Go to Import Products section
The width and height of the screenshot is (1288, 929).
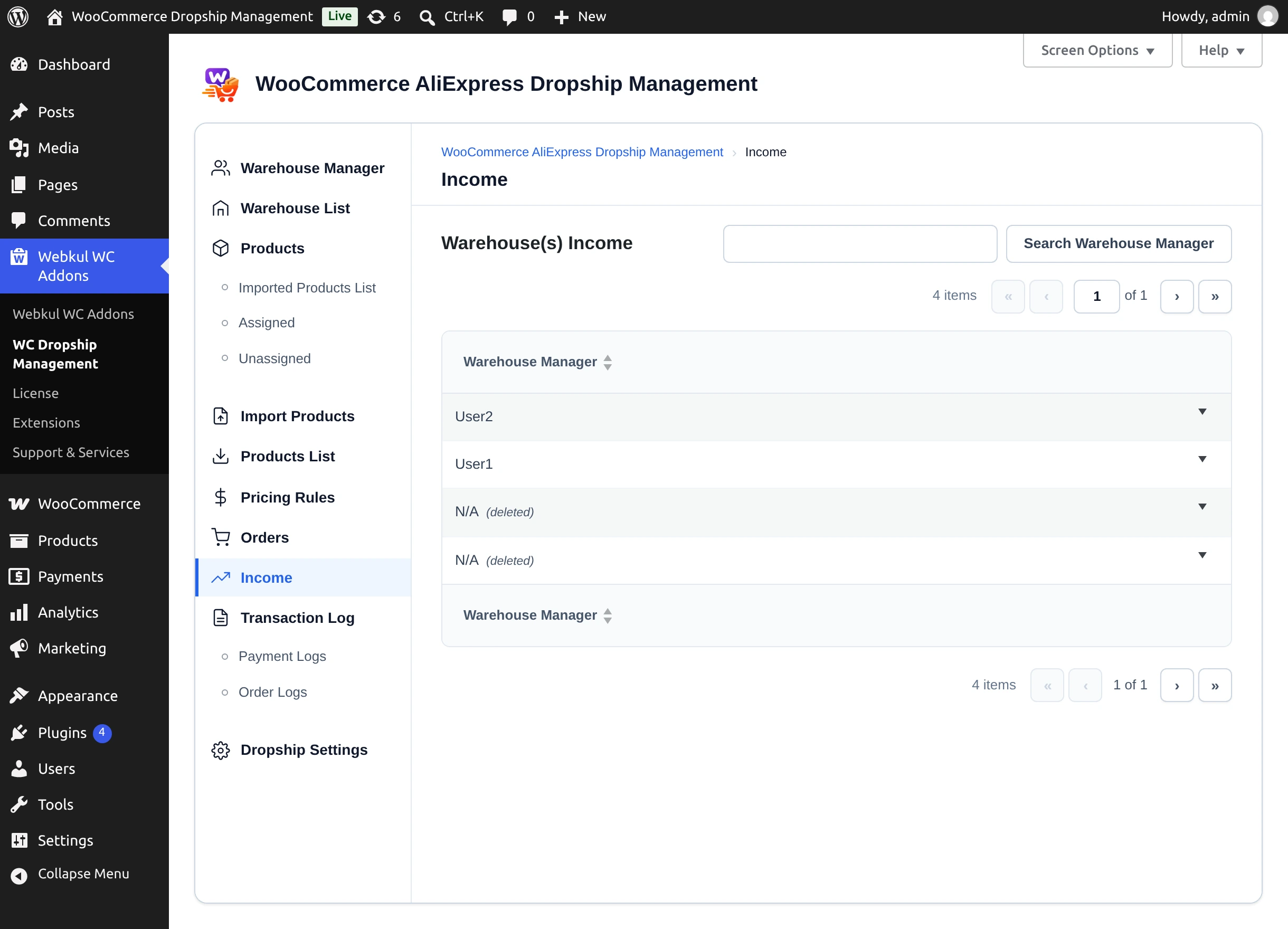point(297,416)
